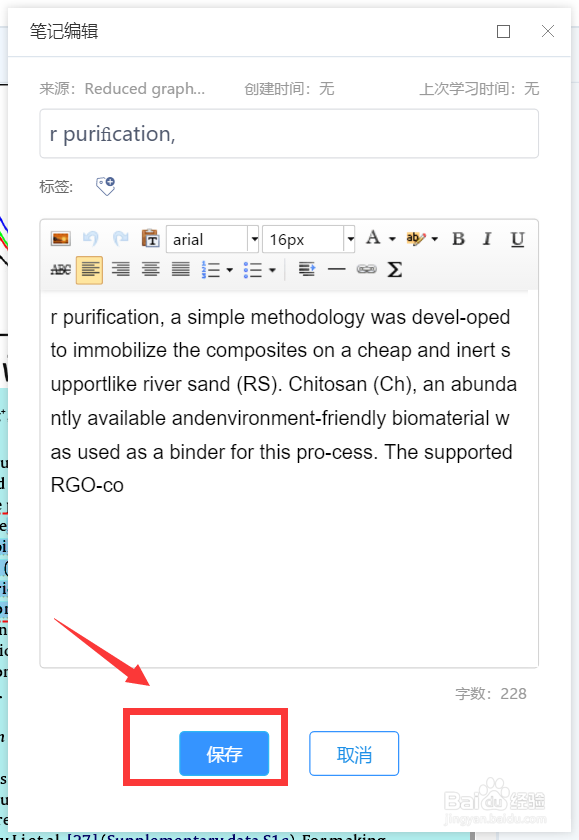579x840 pixels.
Task: Click the paste as plain text icon
Action: 151,238
